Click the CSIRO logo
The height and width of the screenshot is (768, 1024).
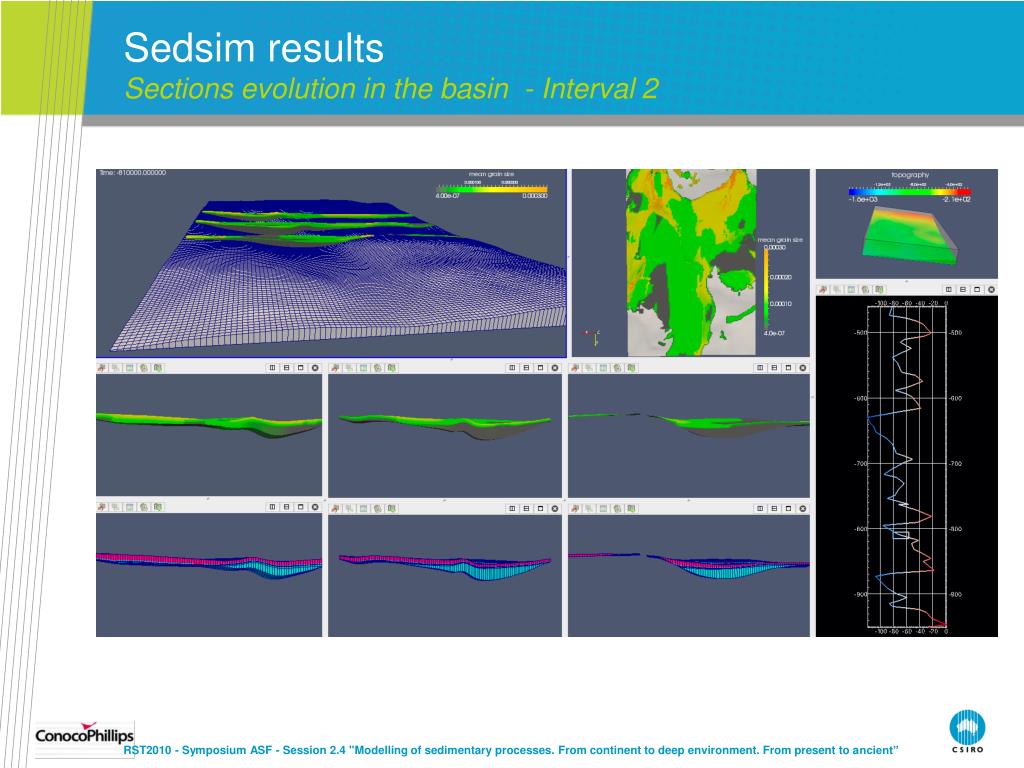pos(967,731)
